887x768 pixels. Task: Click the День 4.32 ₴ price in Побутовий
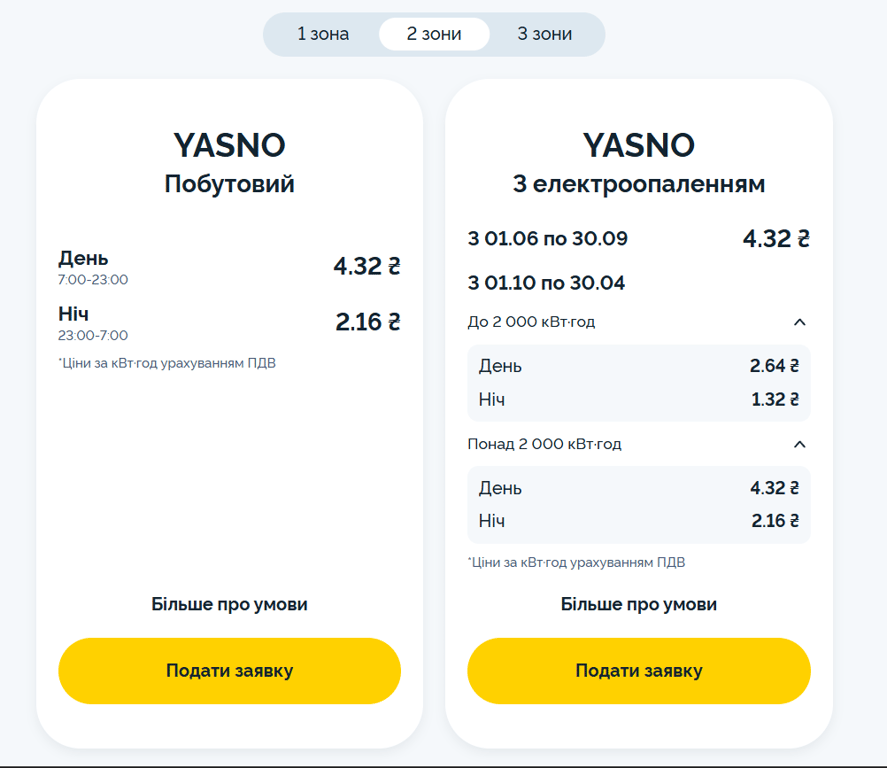(366, 267)
